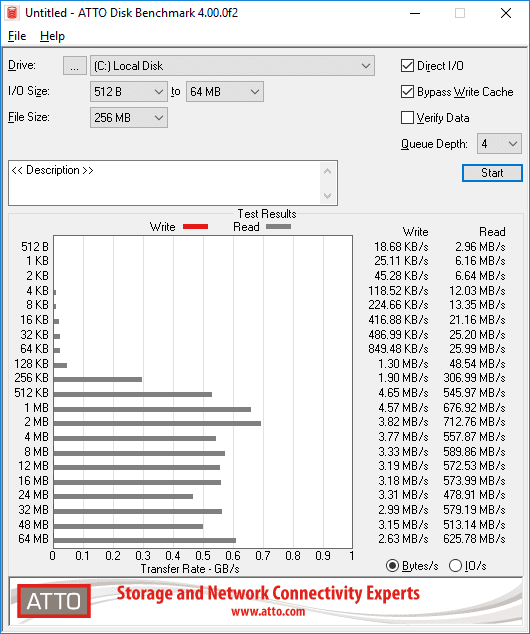530x634 pixels.
Task: Close the ATTO Disk Benchmark window
Action: pyautogui.click(x=506, y=13)
